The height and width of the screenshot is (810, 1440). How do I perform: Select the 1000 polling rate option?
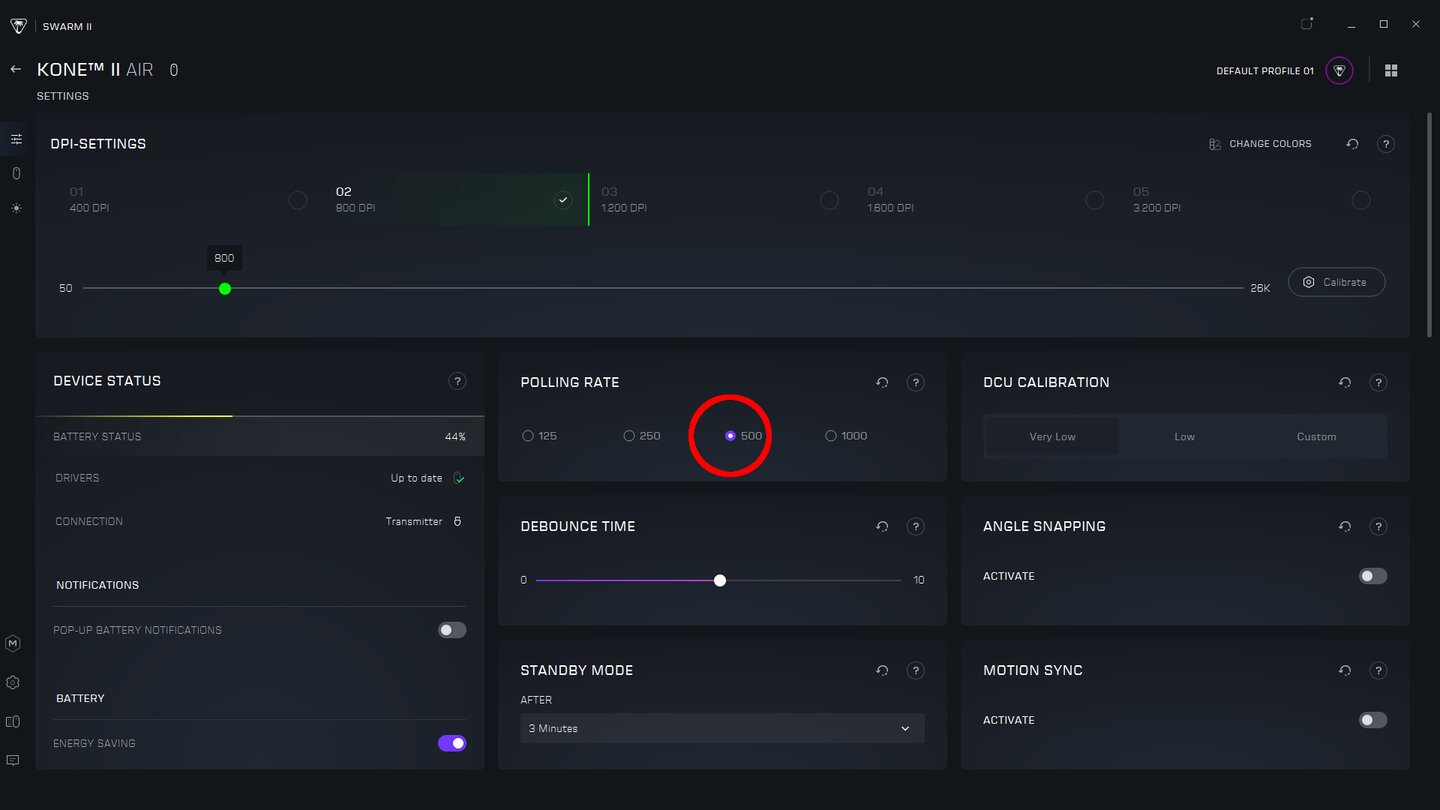831,436
